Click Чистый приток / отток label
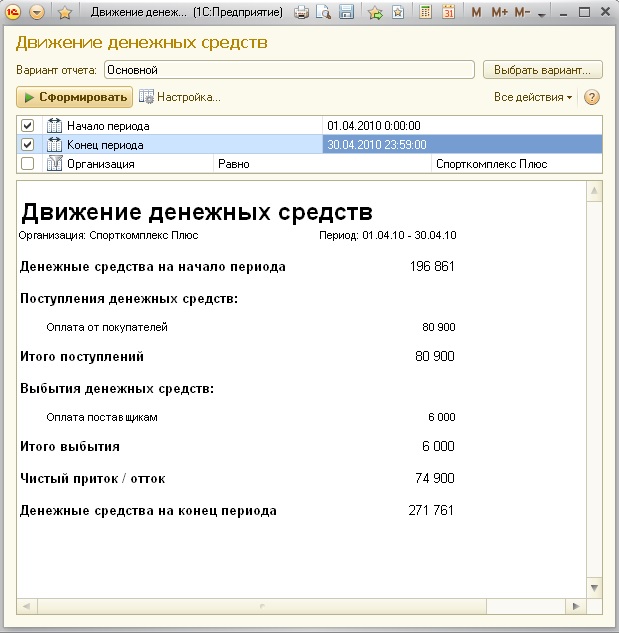This screenshot has width=619, height=633. (x=92, y=479)
